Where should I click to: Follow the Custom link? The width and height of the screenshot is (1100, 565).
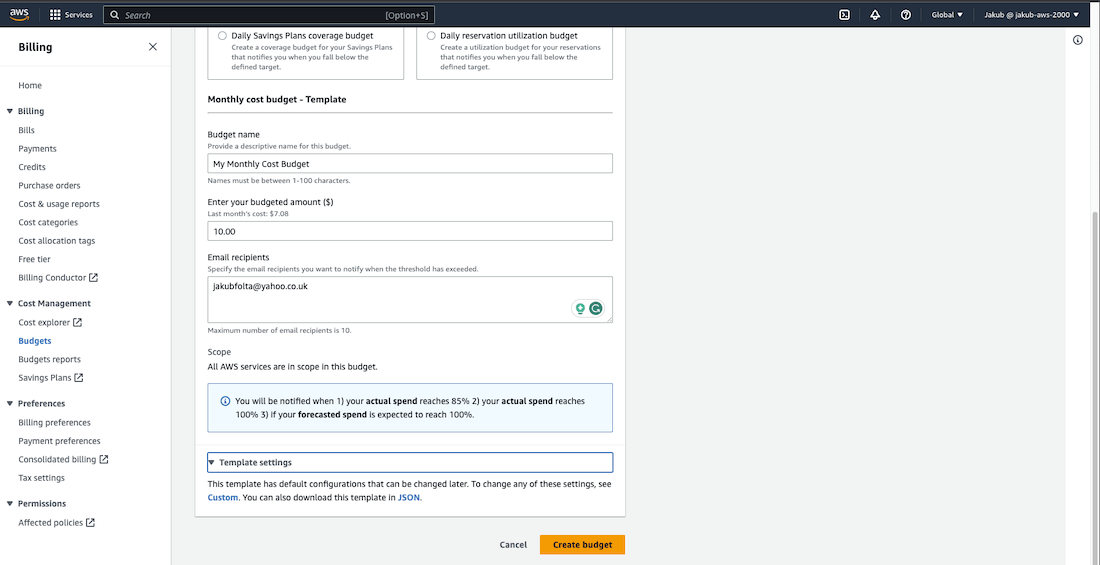223,498
